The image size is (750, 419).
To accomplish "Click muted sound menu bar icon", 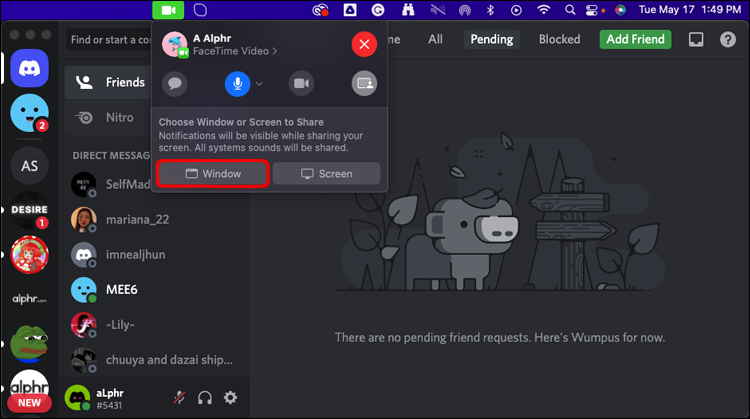I will click(437, 10).
